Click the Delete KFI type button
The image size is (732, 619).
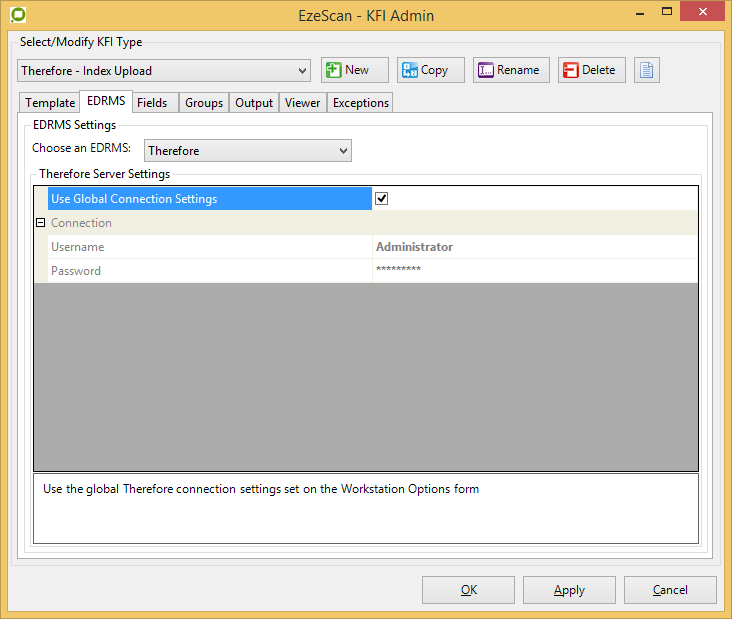coord(592,70)
